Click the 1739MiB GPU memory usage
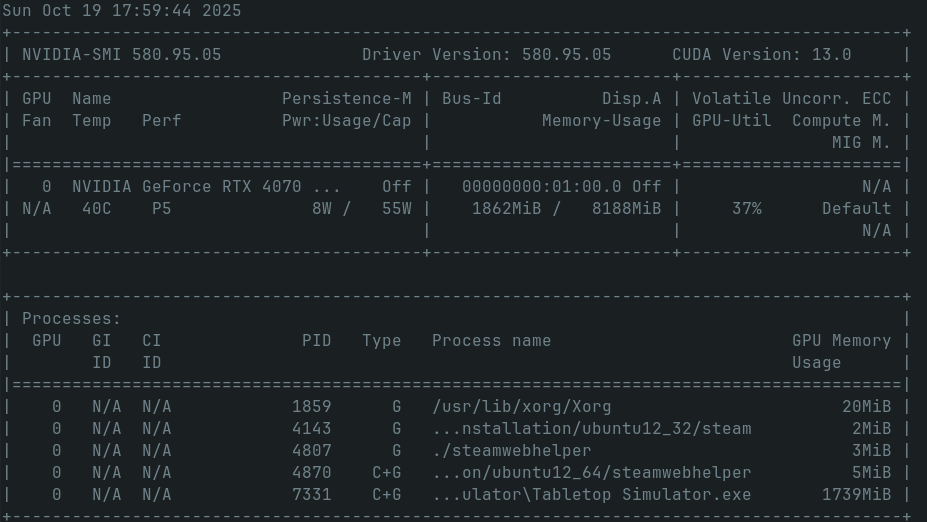The image size is (927, 522). click(x=856, y=495)
